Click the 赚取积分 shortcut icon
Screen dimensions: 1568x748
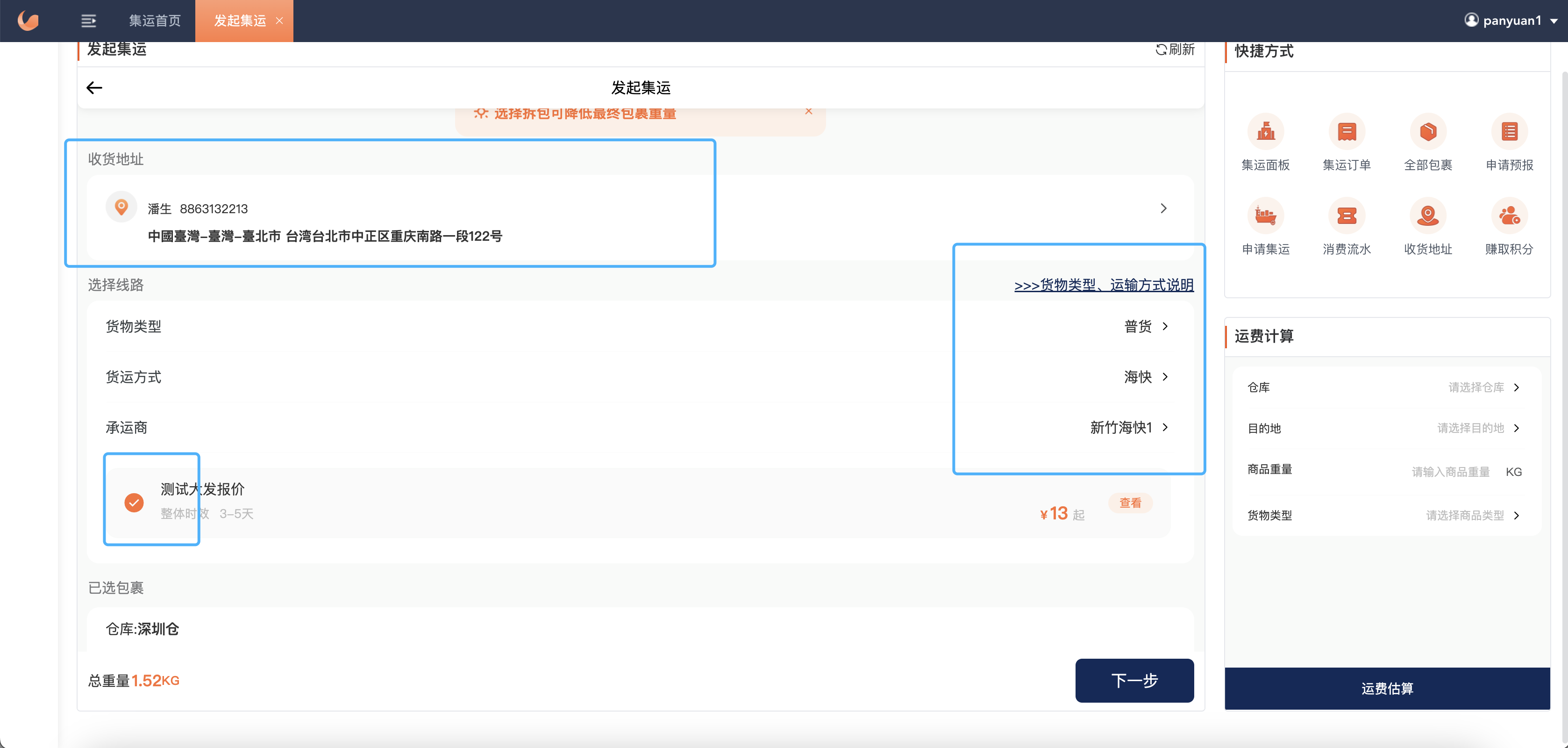point(1510,216)
